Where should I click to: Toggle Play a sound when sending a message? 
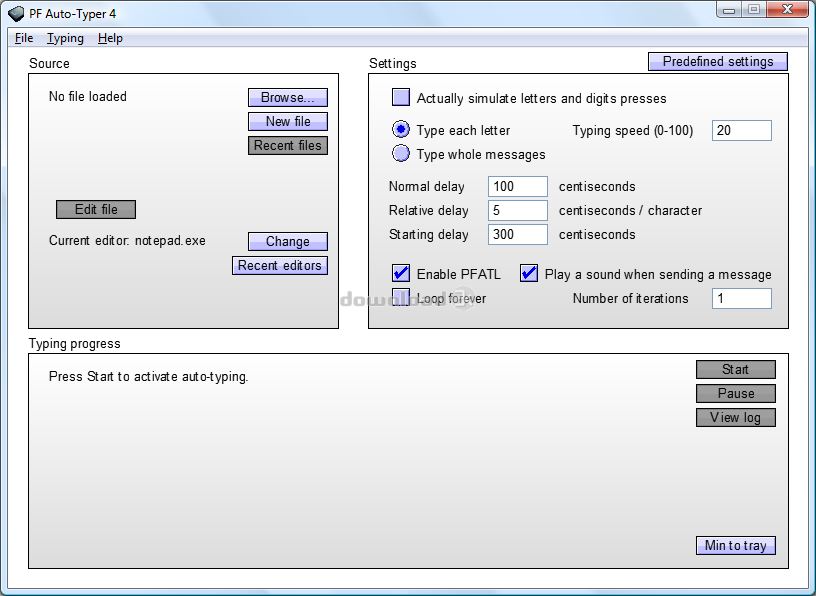pyautogui.click(x=529, y=273)
